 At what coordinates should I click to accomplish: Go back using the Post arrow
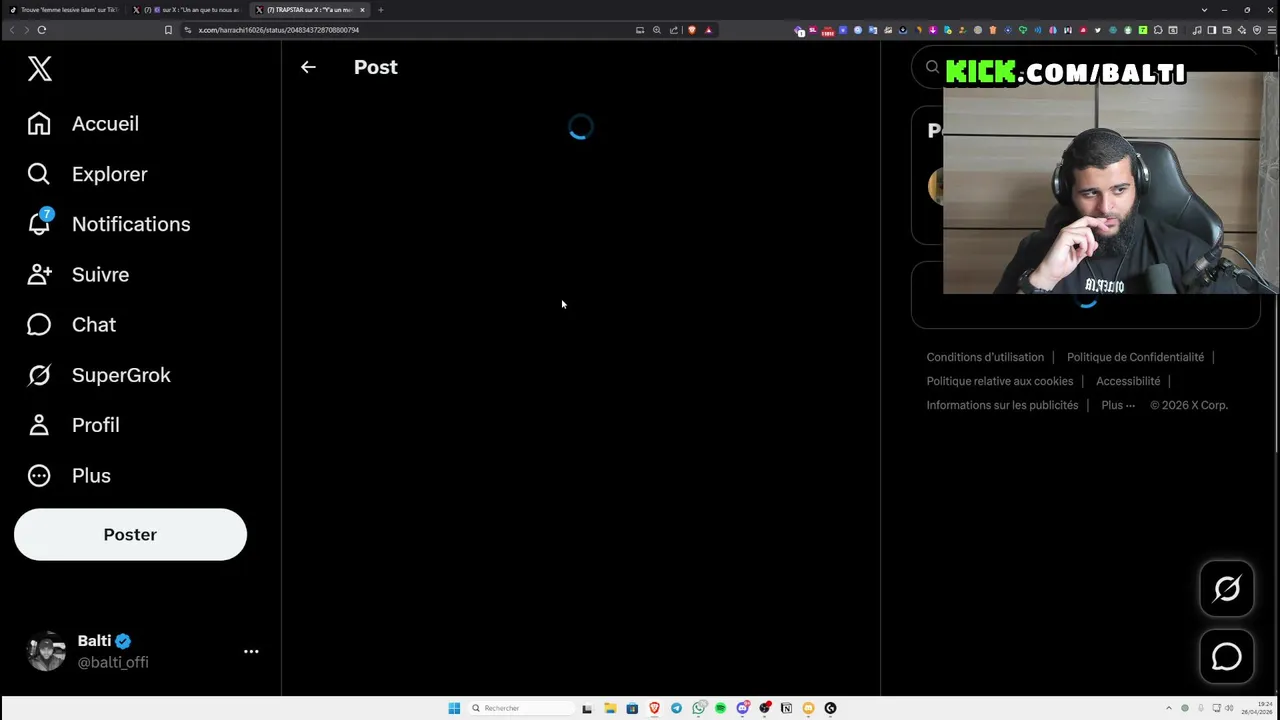pos(308,67)
